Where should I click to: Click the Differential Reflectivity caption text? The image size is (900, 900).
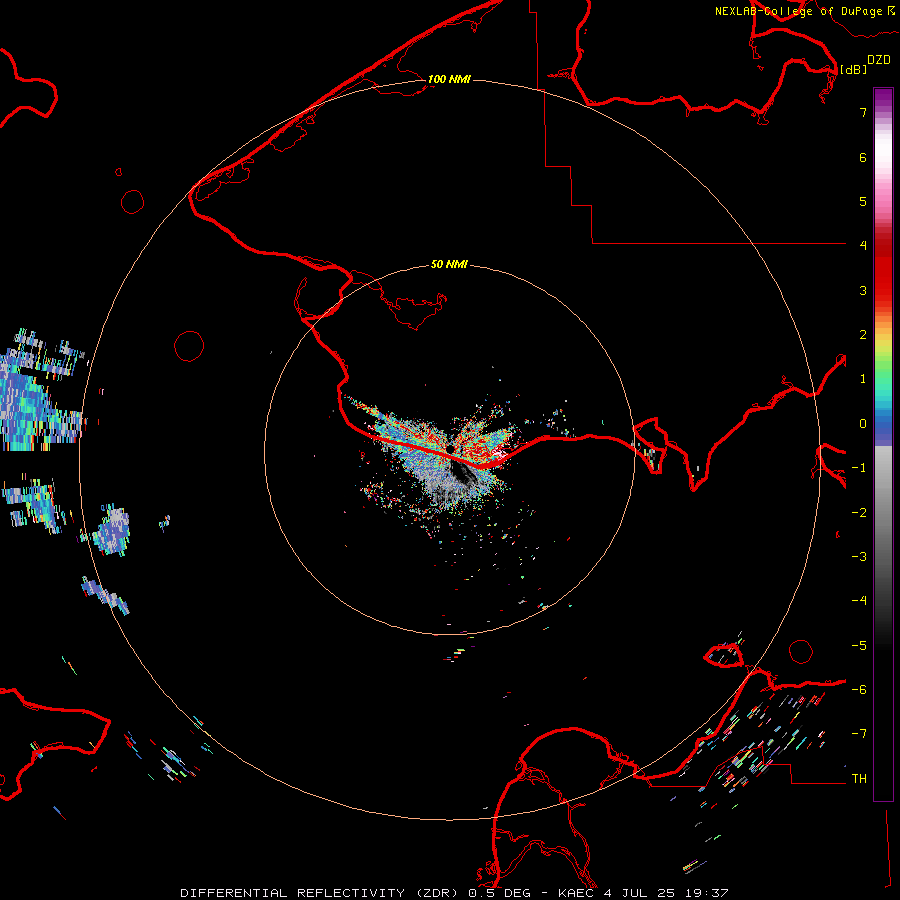point(455,893)
